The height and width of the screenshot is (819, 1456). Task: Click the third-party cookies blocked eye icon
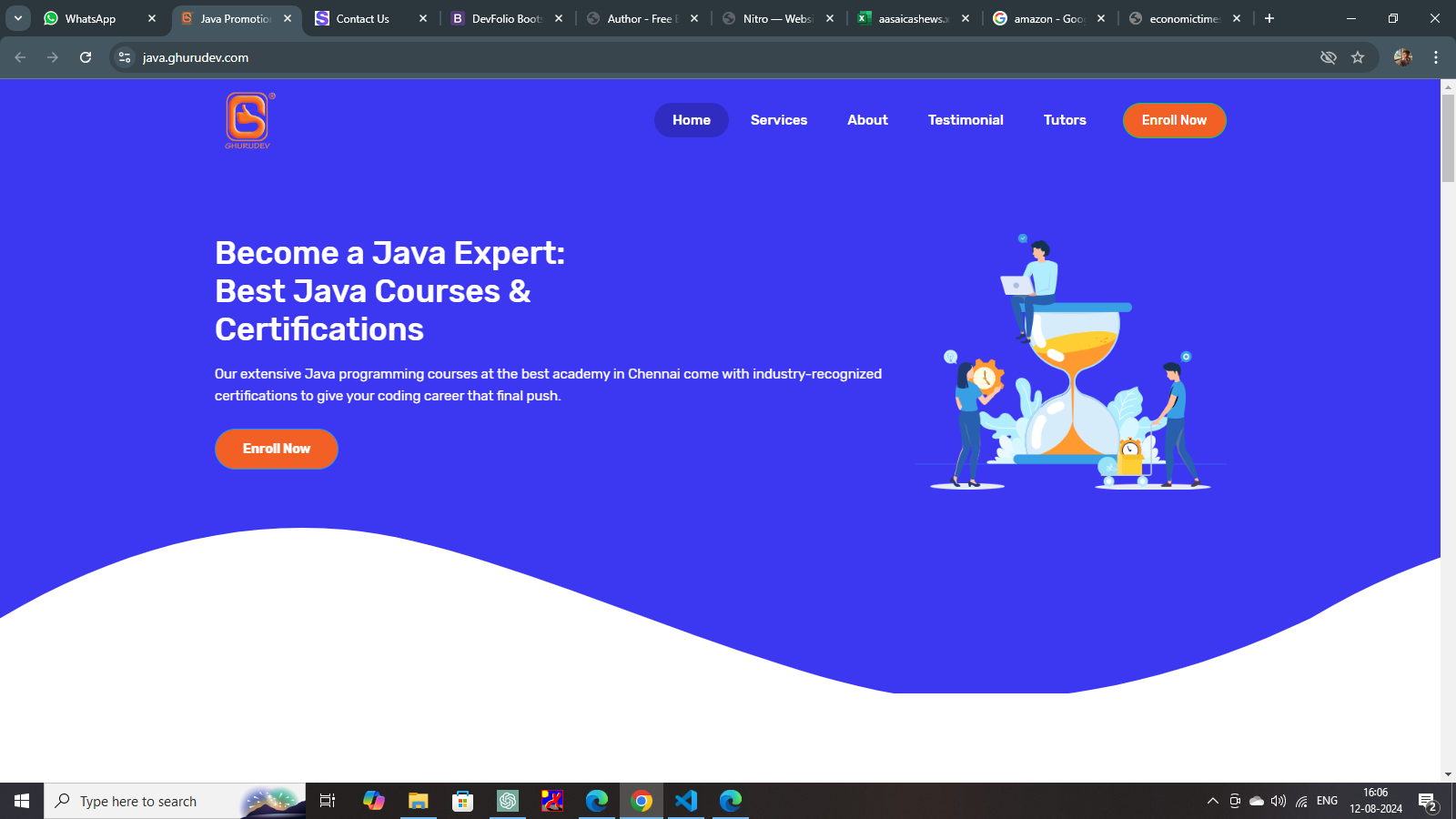point(1329,57)
